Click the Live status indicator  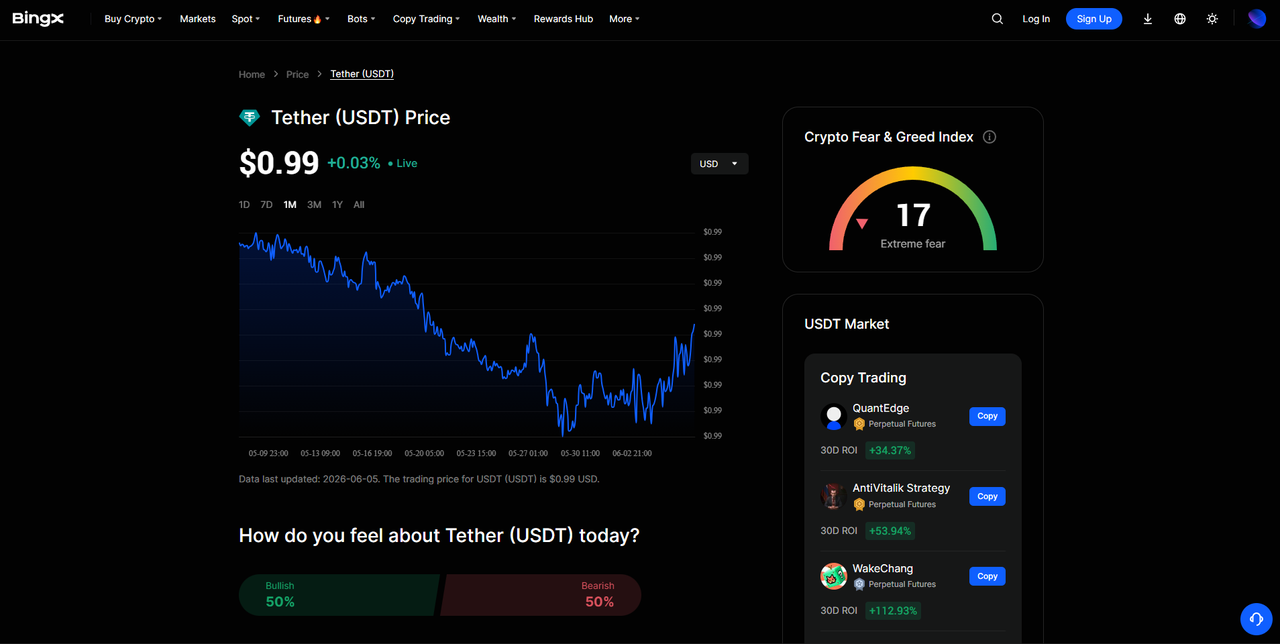coord(403,163)
